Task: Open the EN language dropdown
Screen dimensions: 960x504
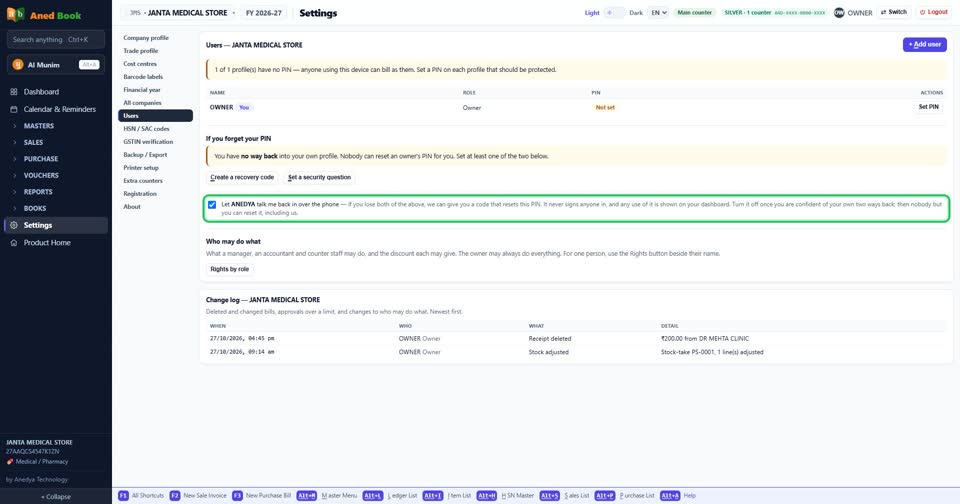Action: 658,12
